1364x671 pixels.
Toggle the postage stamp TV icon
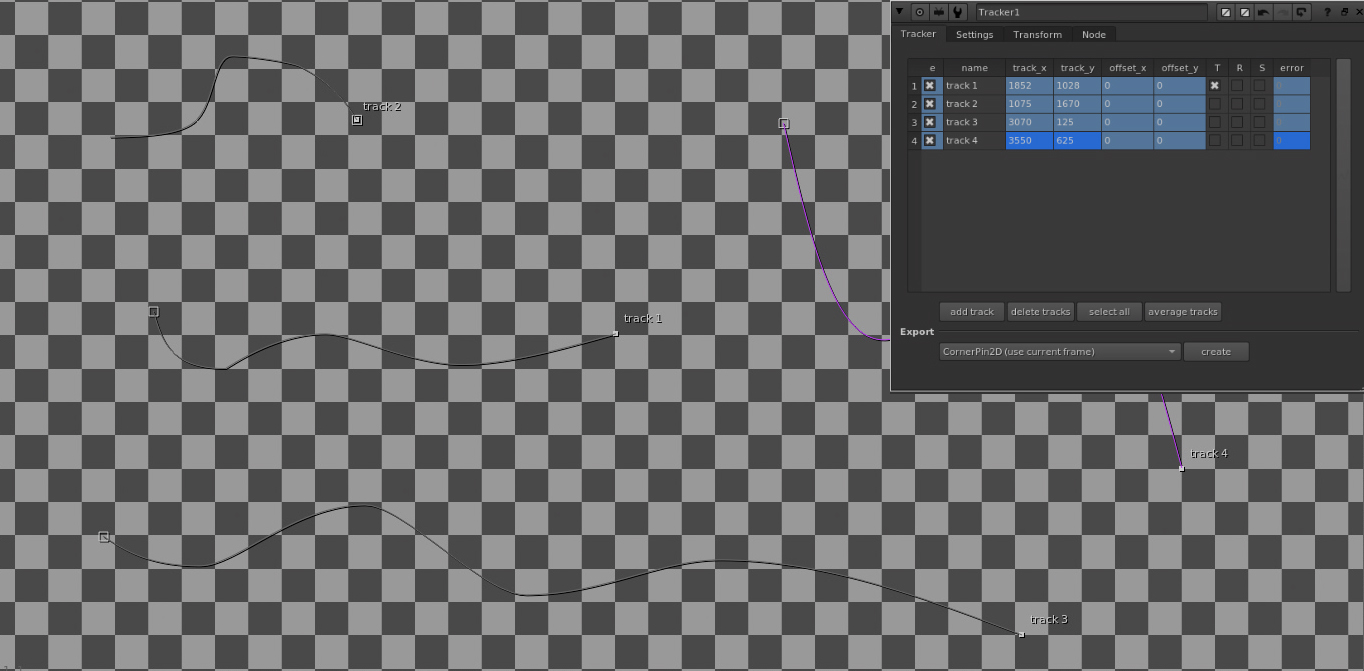coord(939,12)
